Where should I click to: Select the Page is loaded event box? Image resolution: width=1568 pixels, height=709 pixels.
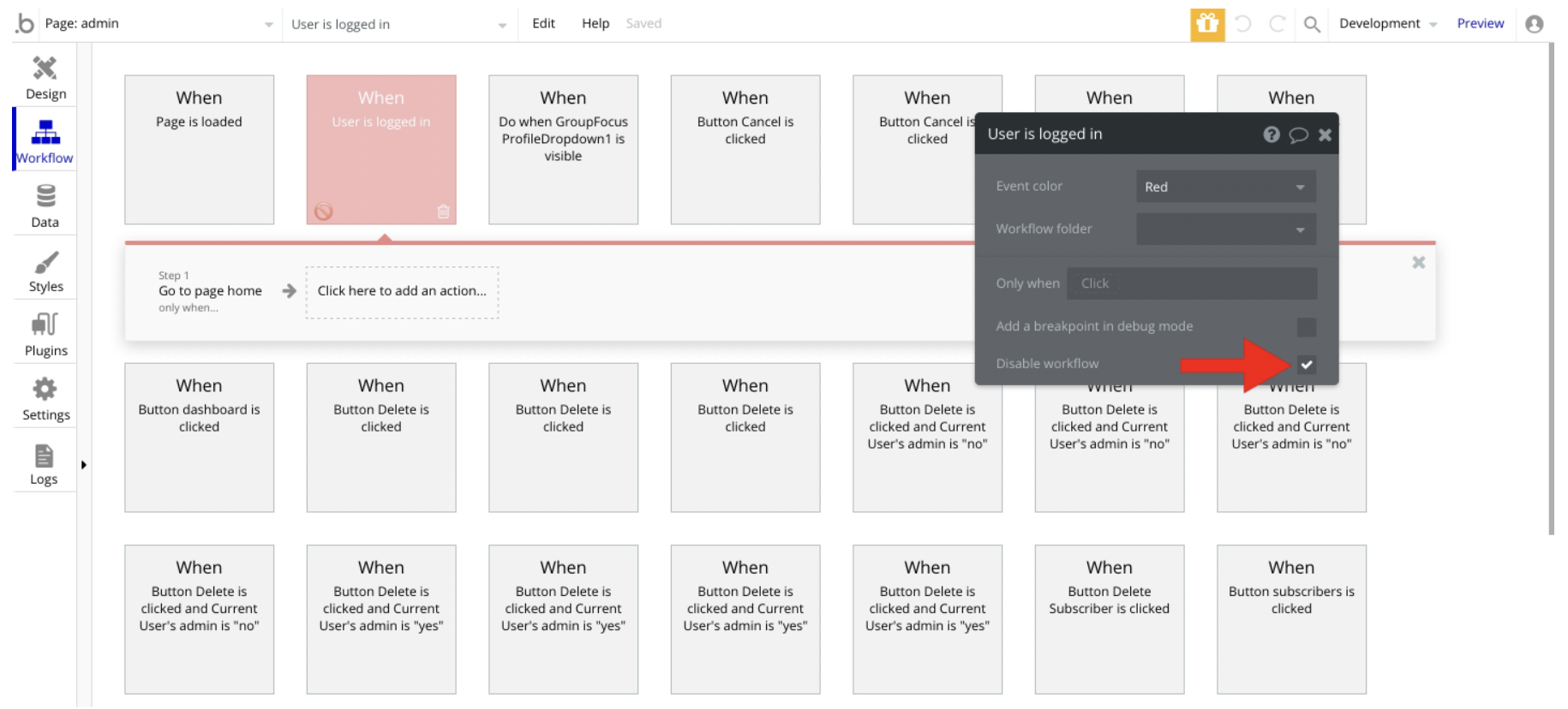(199, 149)
